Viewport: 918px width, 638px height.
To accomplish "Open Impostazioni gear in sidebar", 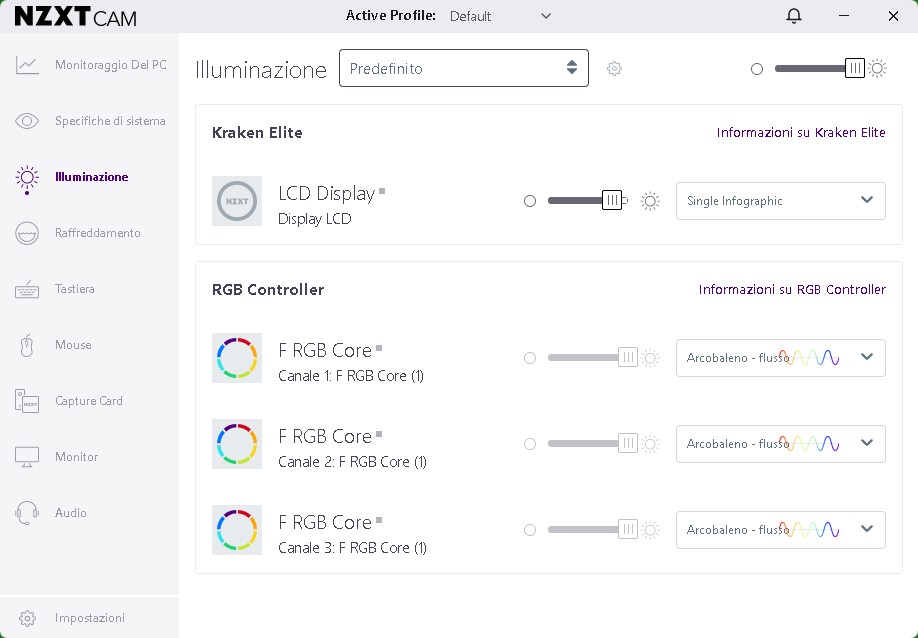I will [28, 618].
